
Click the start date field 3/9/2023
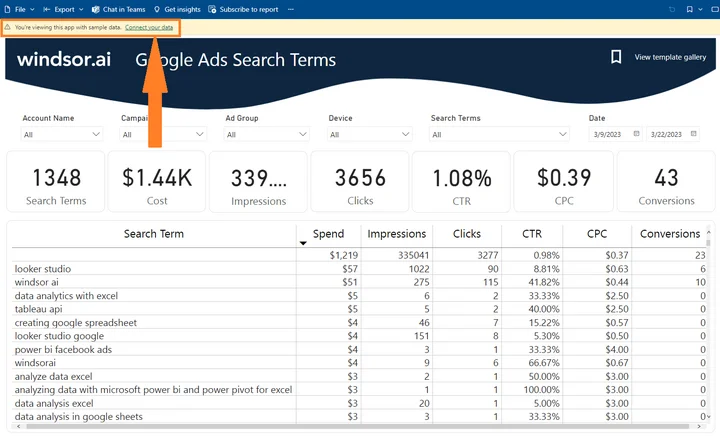tap(608, 134)
